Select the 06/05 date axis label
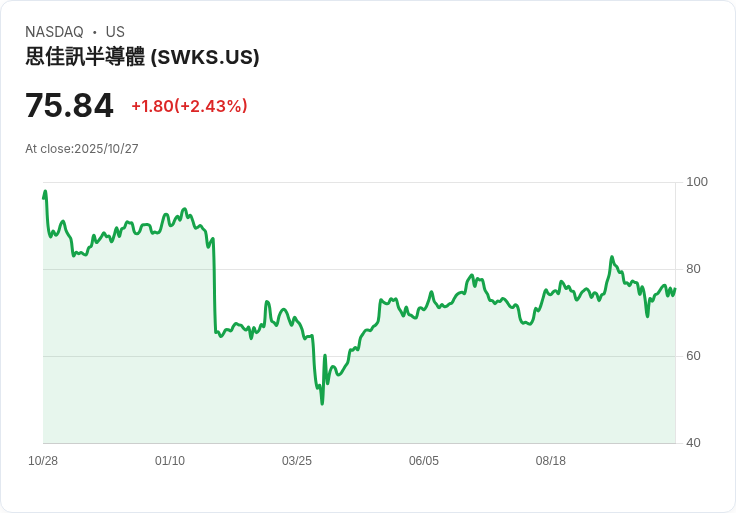The width and height of the screenshot is (736, 513). pyautogui.click(x=424, y=461)
